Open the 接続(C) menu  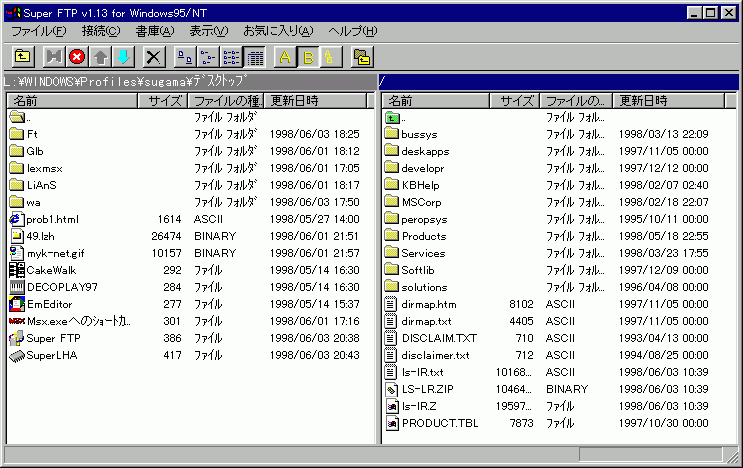(x=100, y=31)
